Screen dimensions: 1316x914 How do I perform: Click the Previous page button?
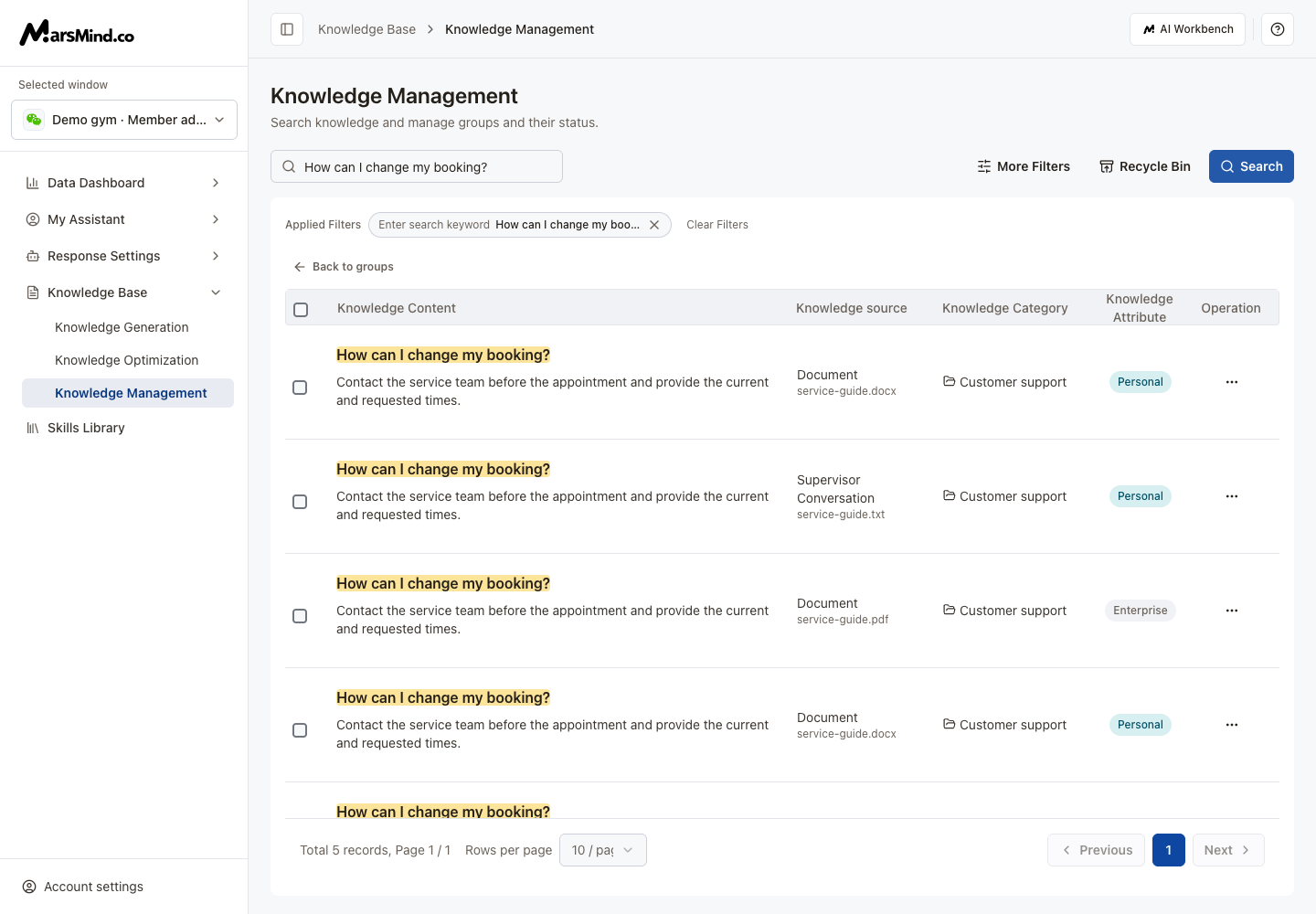(1097, 850)
